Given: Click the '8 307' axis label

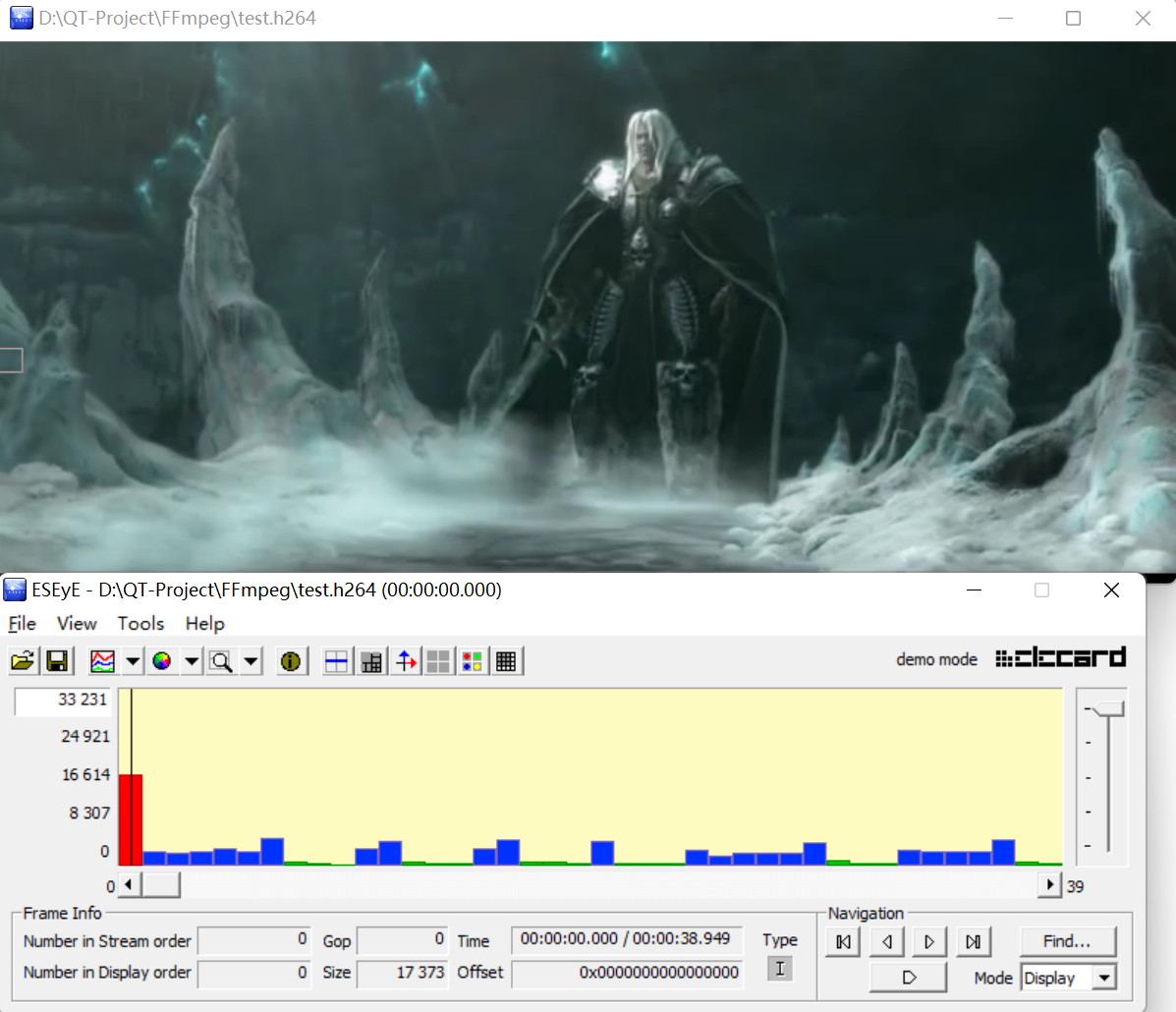Looking at the screenshot, I should (x=89, y=814).
